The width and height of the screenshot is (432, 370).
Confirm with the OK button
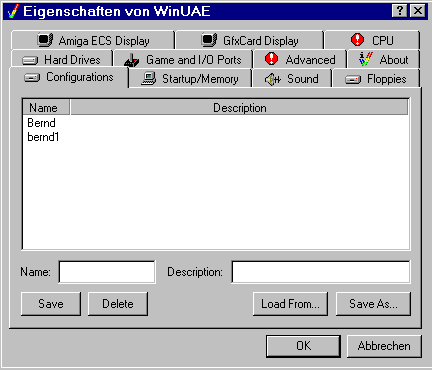click(x=303, y=346)
